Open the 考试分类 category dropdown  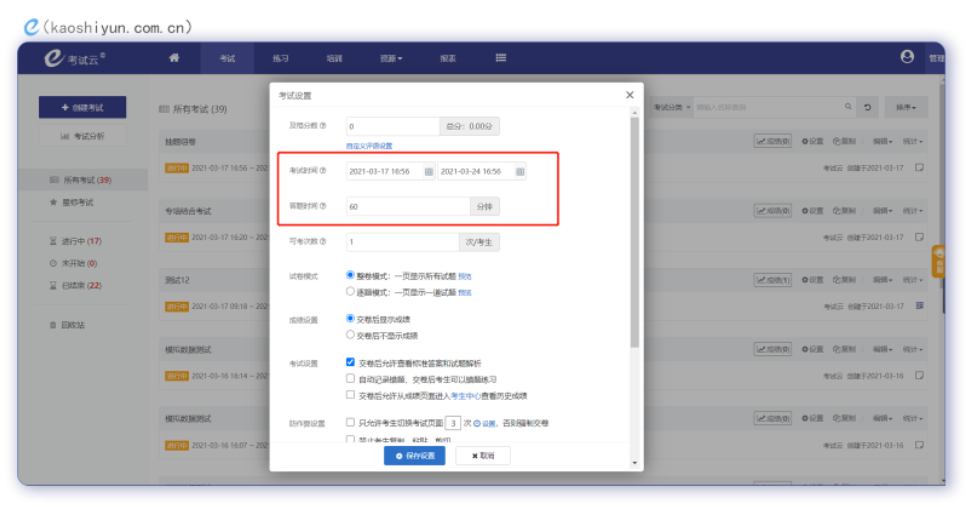[671, 107]
